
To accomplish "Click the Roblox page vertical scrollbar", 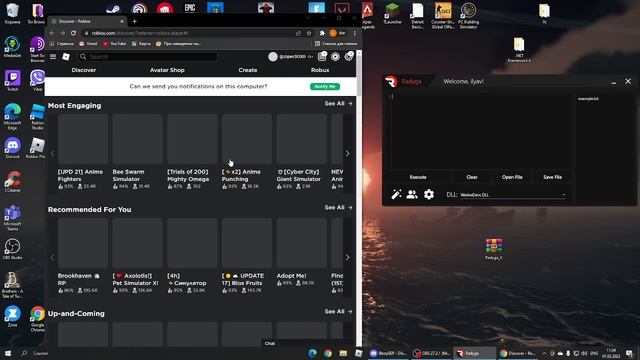I will [359, 73].
